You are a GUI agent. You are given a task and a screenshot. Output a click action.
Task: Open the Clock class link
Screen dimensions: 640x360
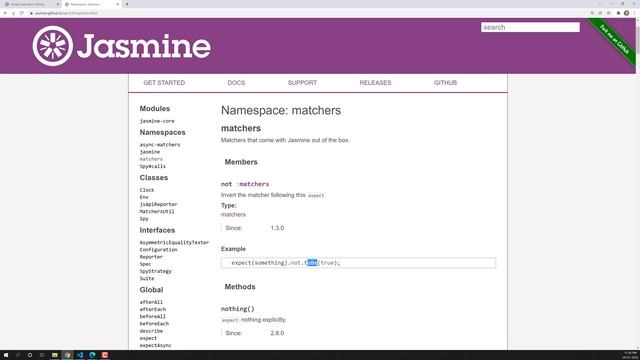pos(147,190)
